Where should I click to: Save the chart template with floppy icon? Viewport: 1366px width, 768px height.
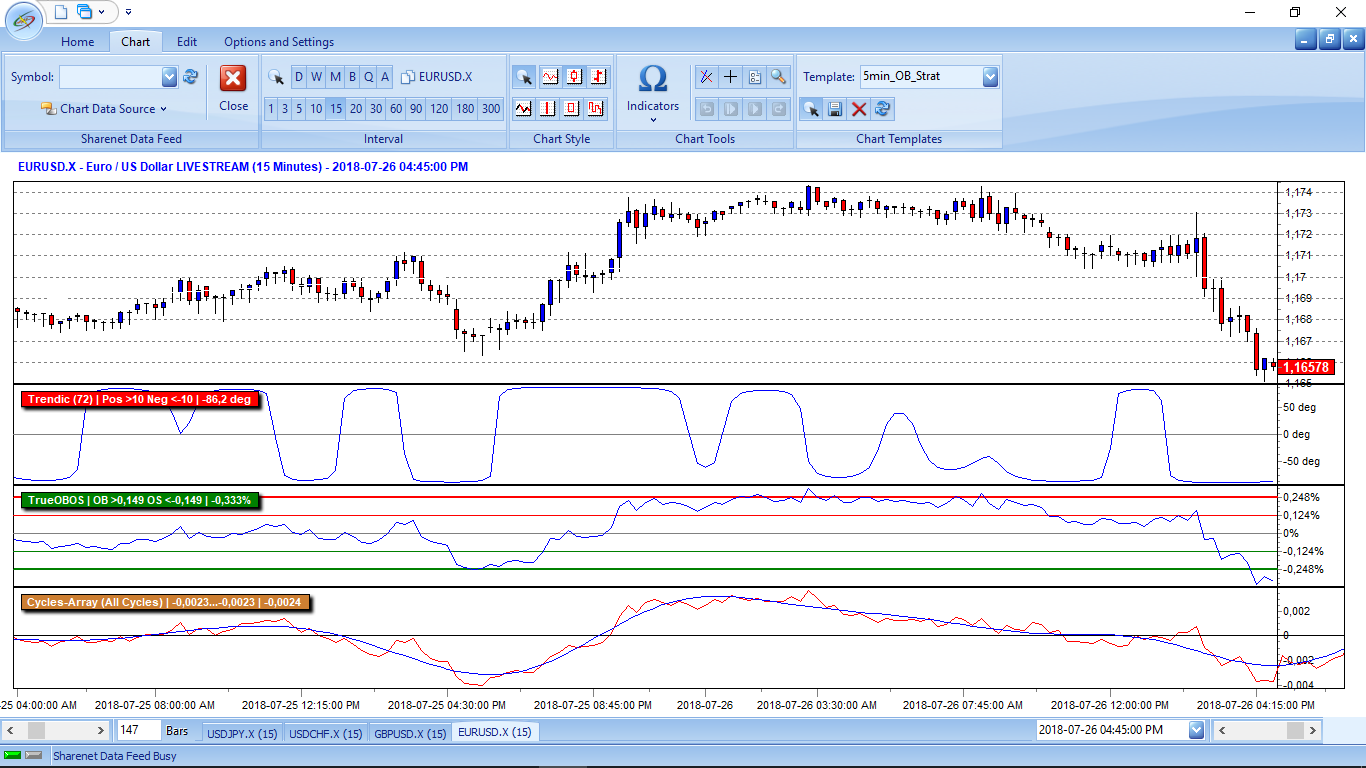tap(835, 109)
